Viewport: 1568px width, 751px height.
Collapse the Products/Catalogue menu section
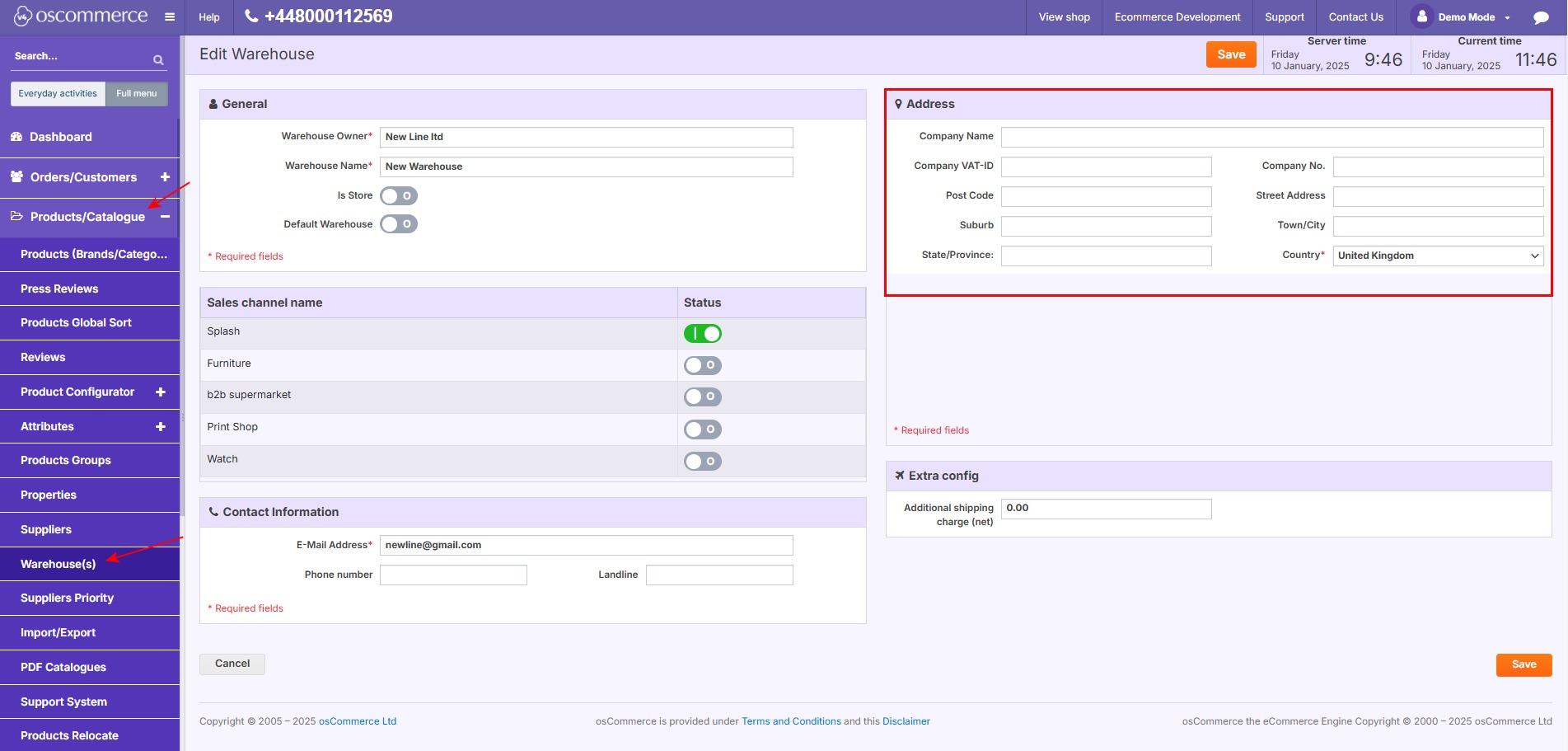[165, 217]
